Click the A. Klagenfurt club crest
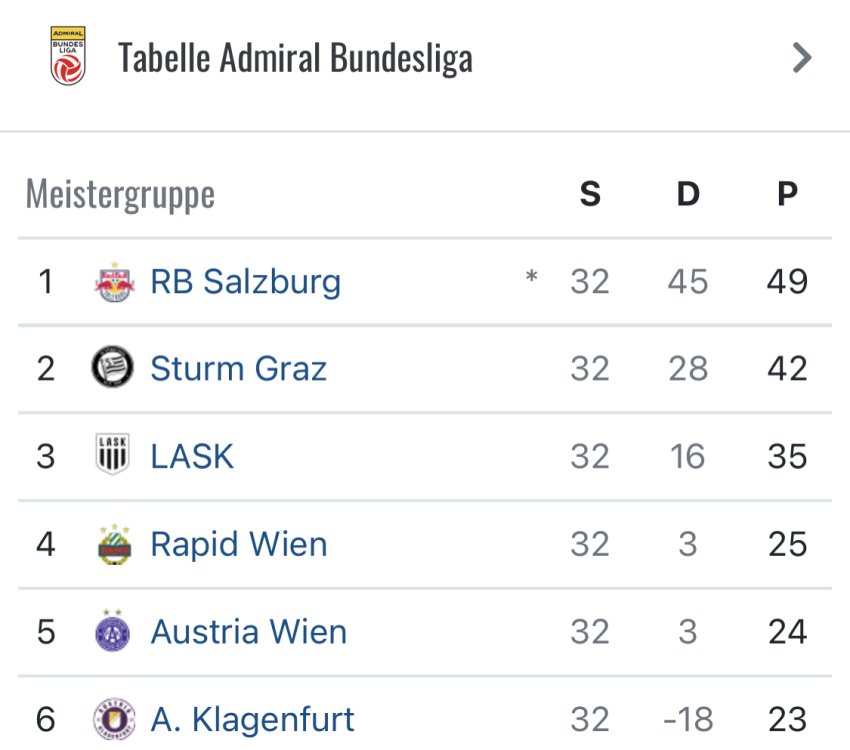 (113, 719)
